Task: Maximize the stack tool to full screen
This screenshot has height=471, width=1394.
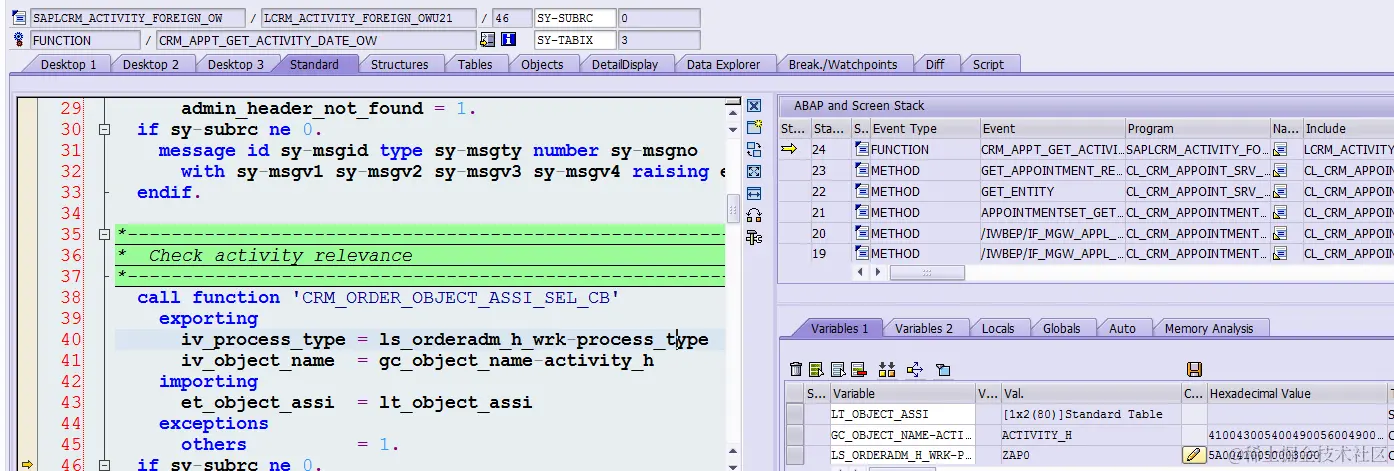Action: (x=755, y=172)
